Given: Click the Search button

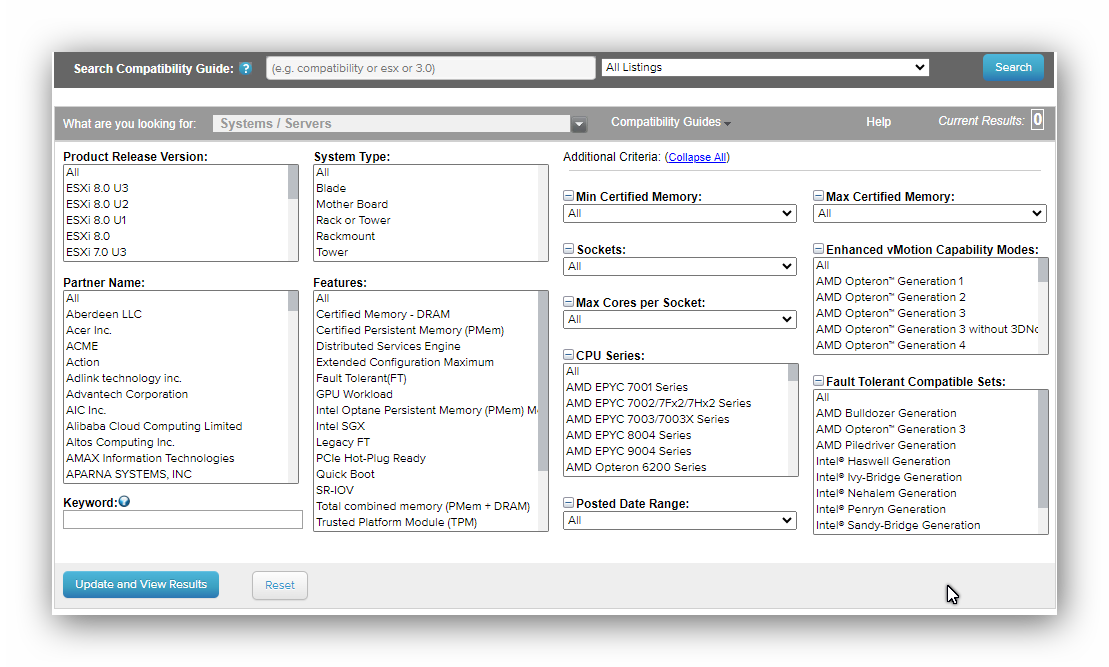Looking at the screenshot, I should [x=1013, y=67].
